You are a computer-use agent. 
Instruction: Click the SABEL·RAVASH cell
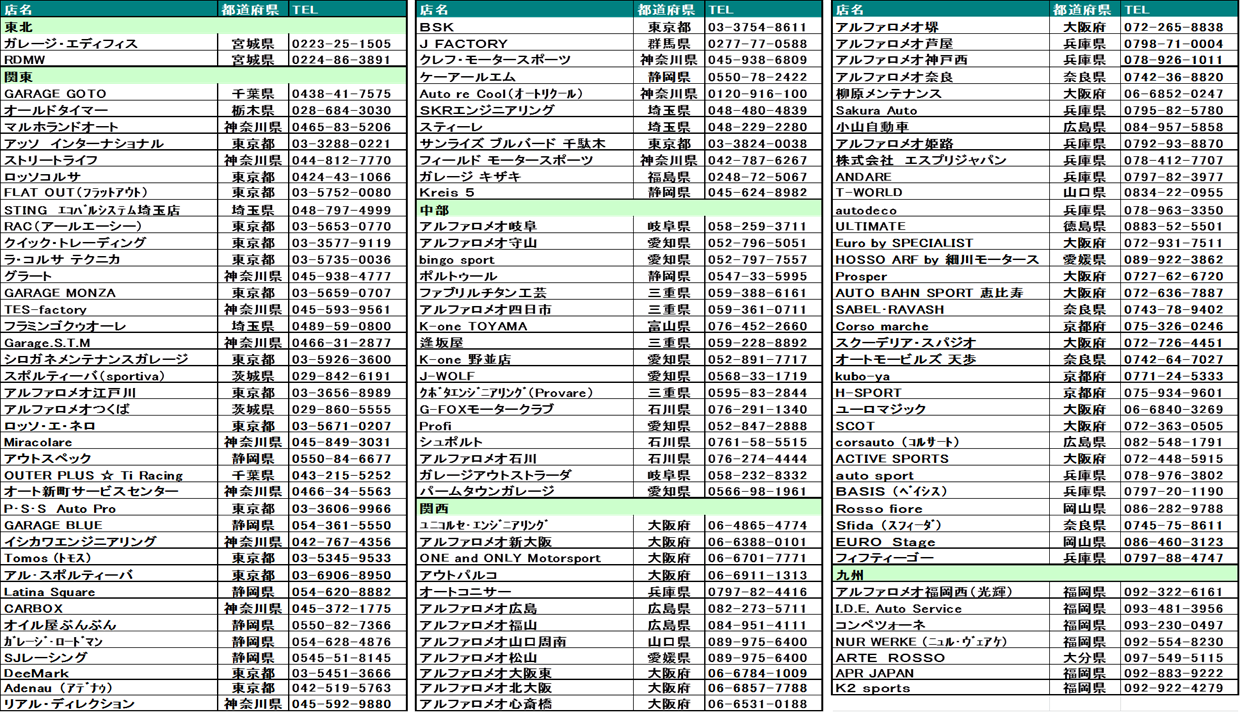point(942,310)
